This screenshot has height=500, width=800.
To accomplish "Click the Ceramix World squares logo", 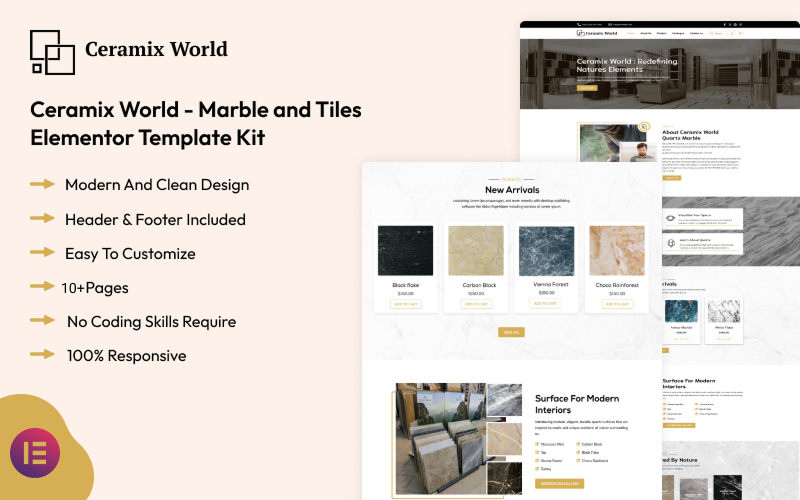I will pos(52,51).
